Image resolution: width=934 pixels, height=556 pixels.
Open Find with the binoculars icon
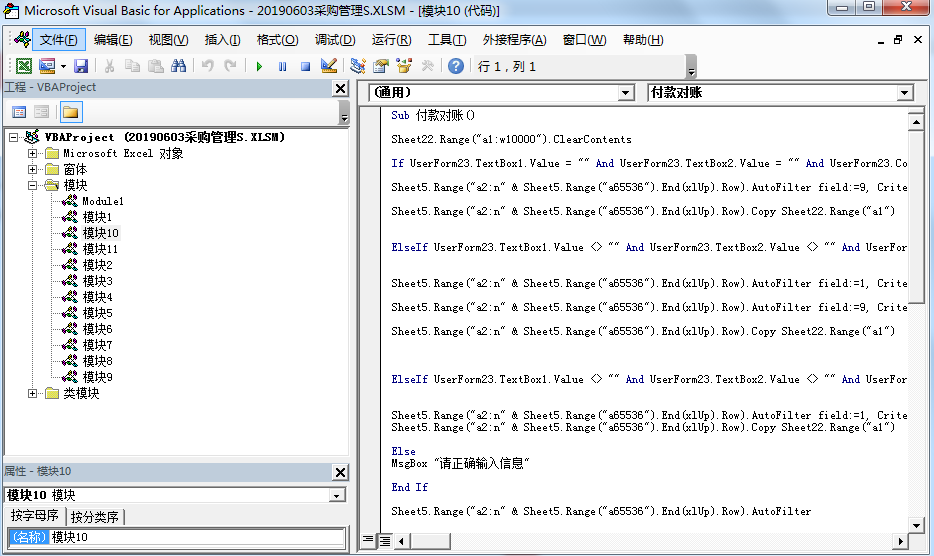tap(179, 66)
